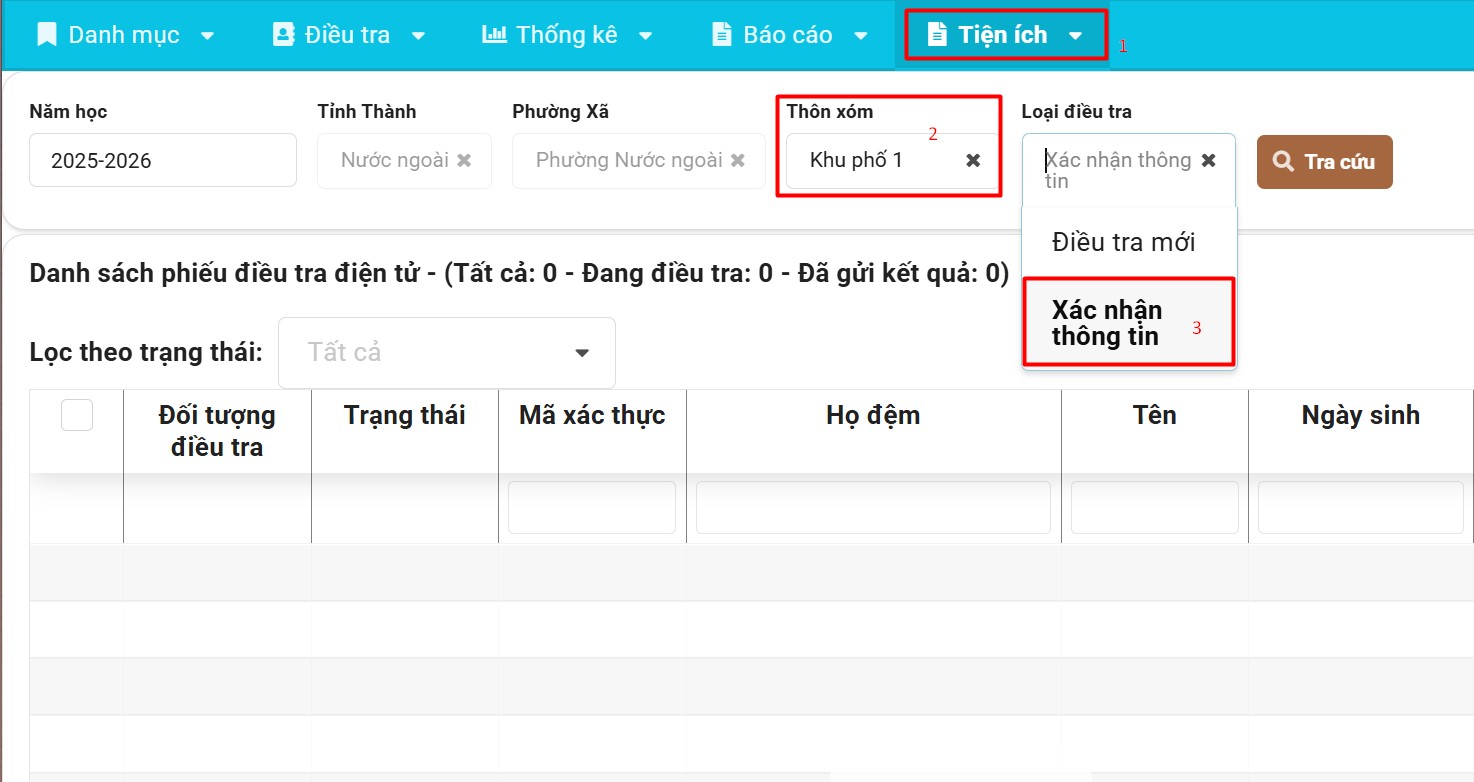Choose Điều tra mới from dropdown list

click(1123, 243)
